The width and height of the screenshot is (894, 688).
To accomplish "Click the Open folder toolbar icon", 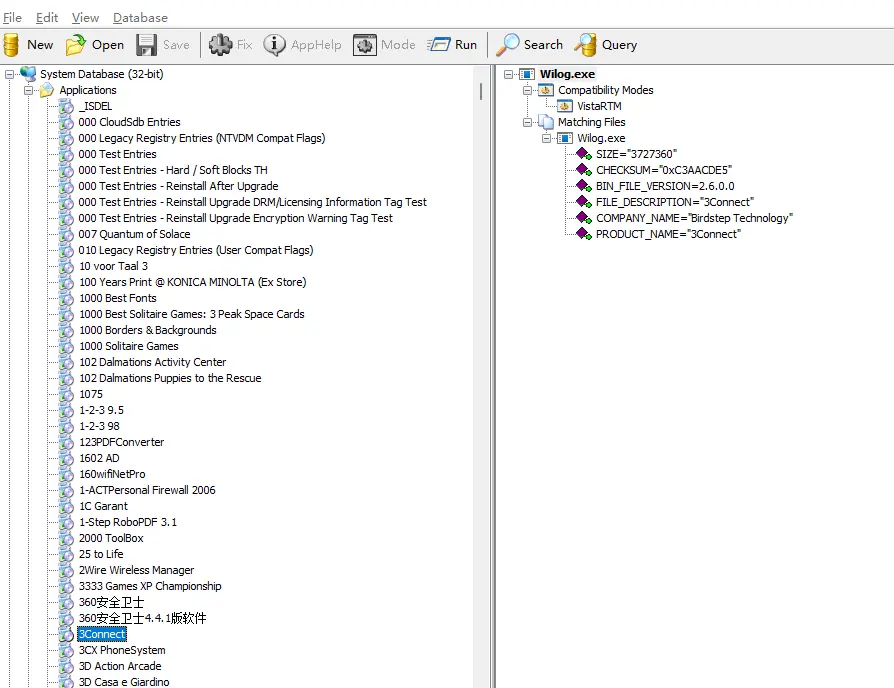I will coord(75,45).
